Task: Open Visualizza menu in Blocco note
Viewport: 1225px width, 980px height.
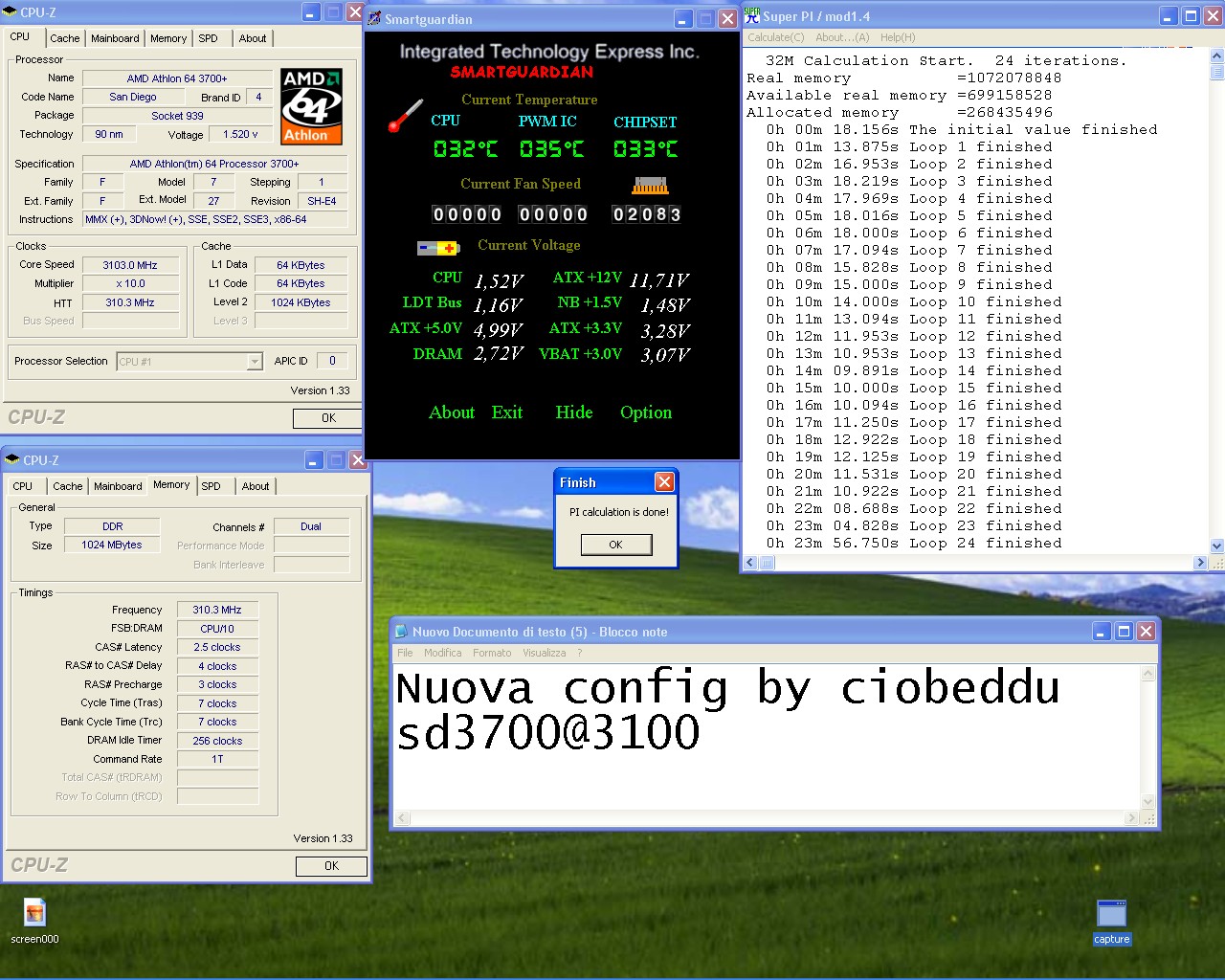Action: point(545,653)
